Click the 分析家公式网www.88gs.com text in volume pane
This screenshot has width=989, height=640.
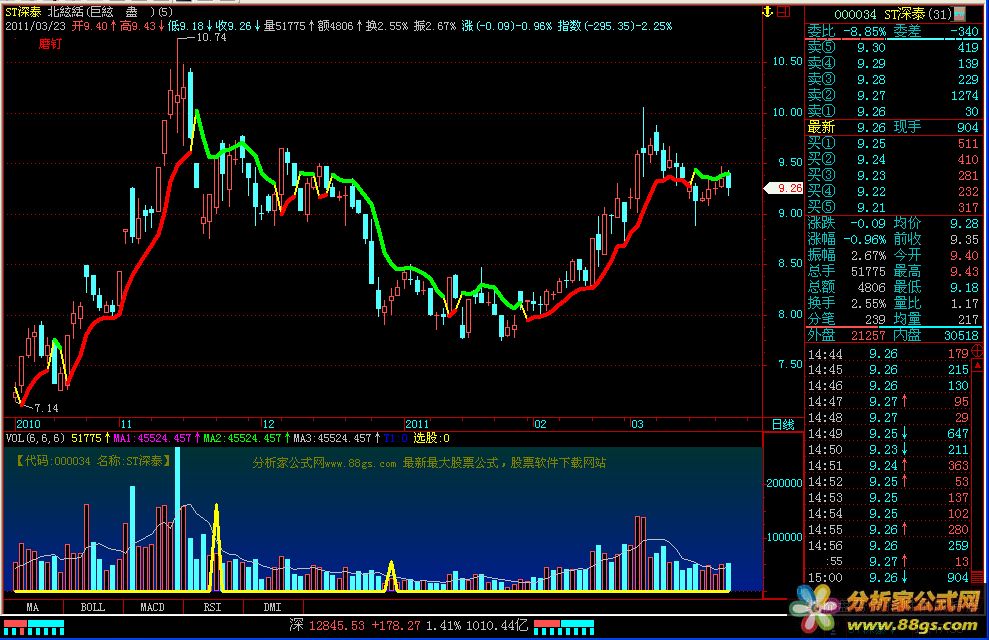pos(324,463)
